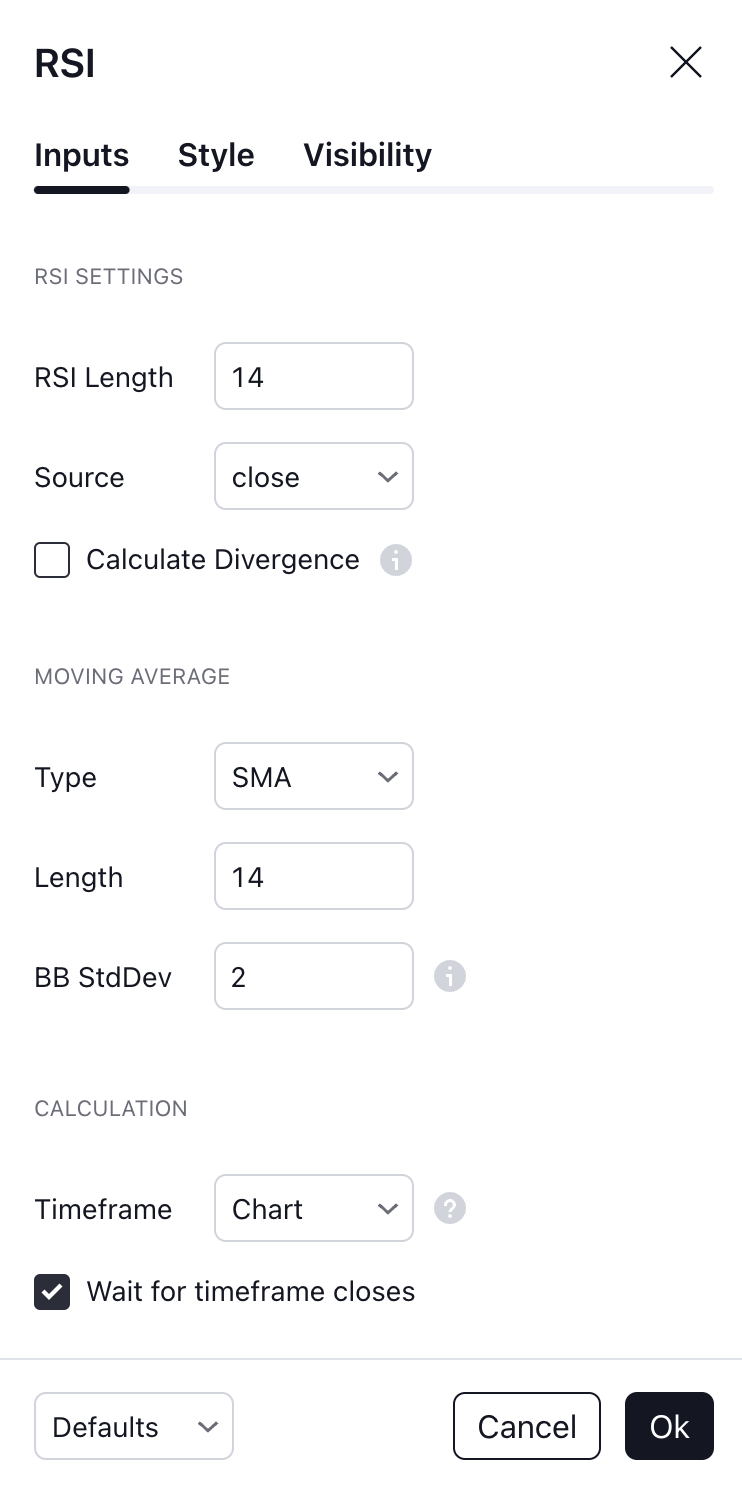Screen dimensions: 742x1490
Task: Expand the moving average Type dropdown
Action: pos(314,776)
